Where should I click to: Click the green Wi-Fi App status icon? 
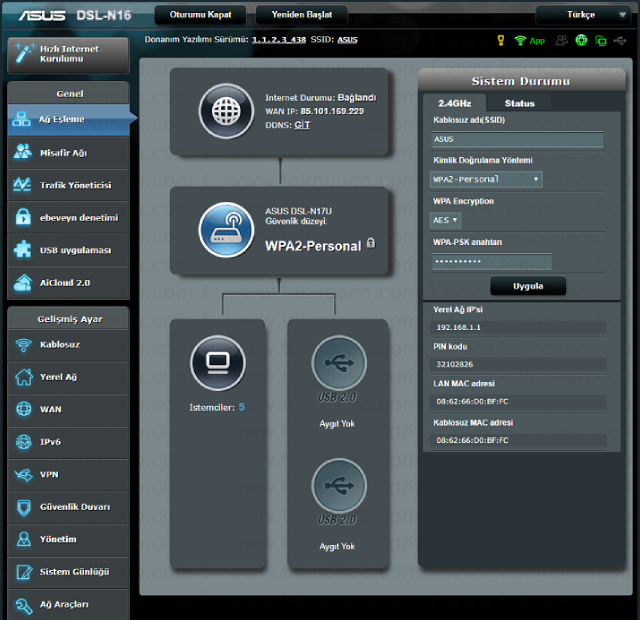pyautogui.click(x=529, y=40)
